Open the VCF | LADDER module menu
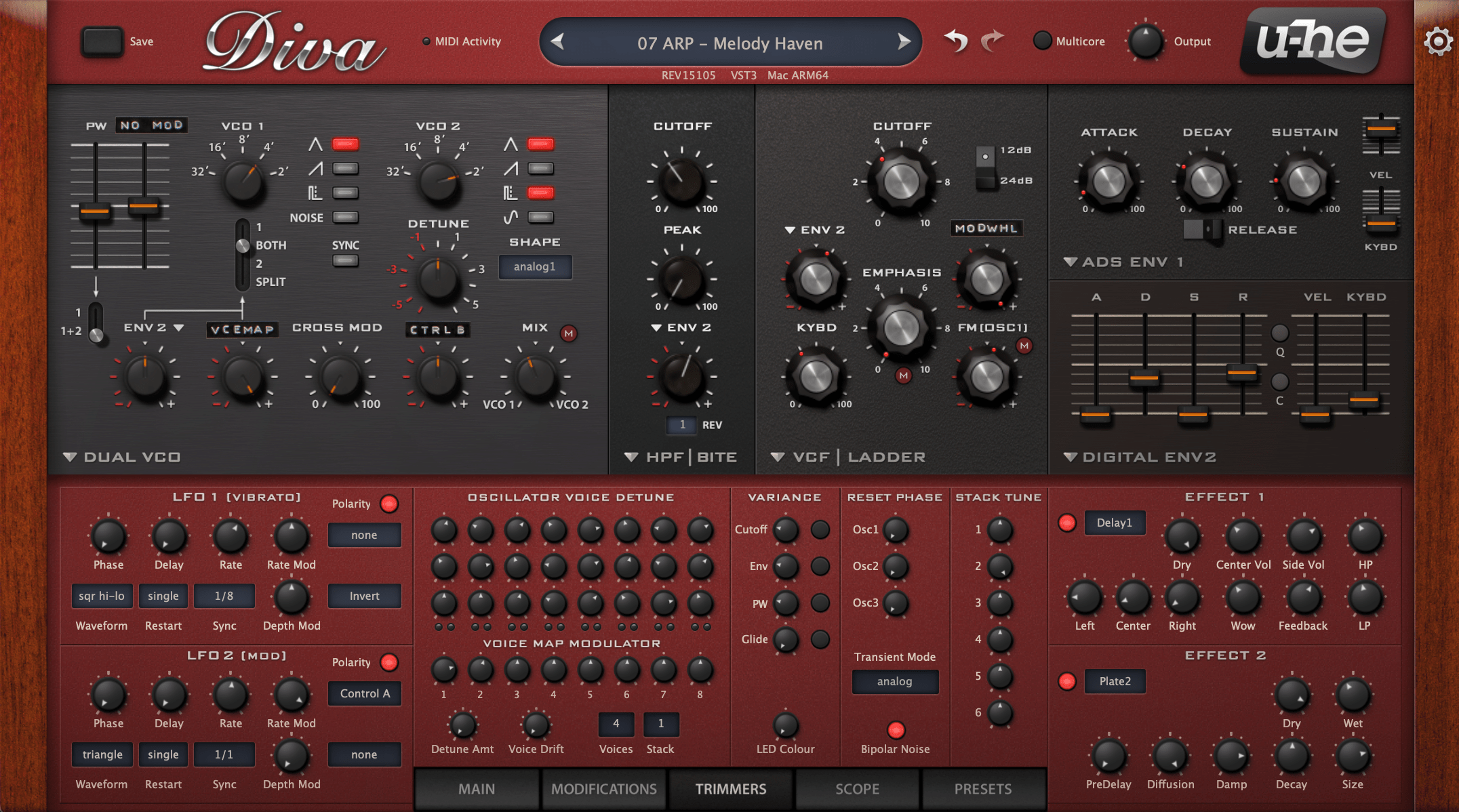Image resolution: width=1459 pixels, height=812 pixels. tap(849, 457)
